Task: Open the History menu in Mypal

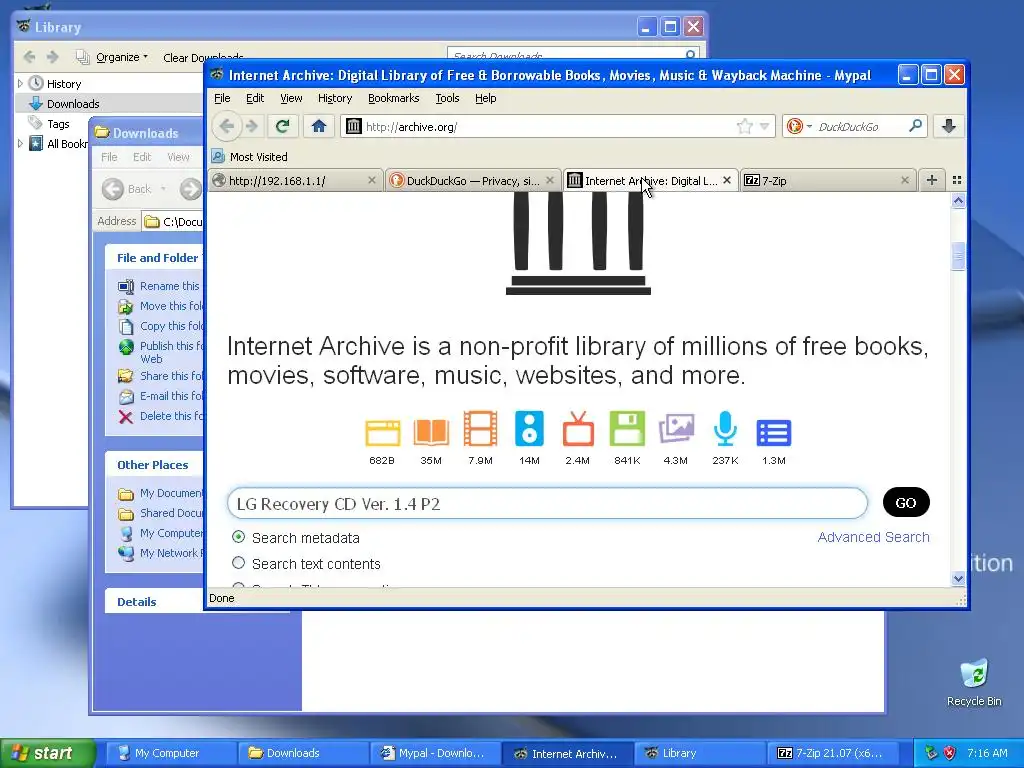Action: pos(335,98)
